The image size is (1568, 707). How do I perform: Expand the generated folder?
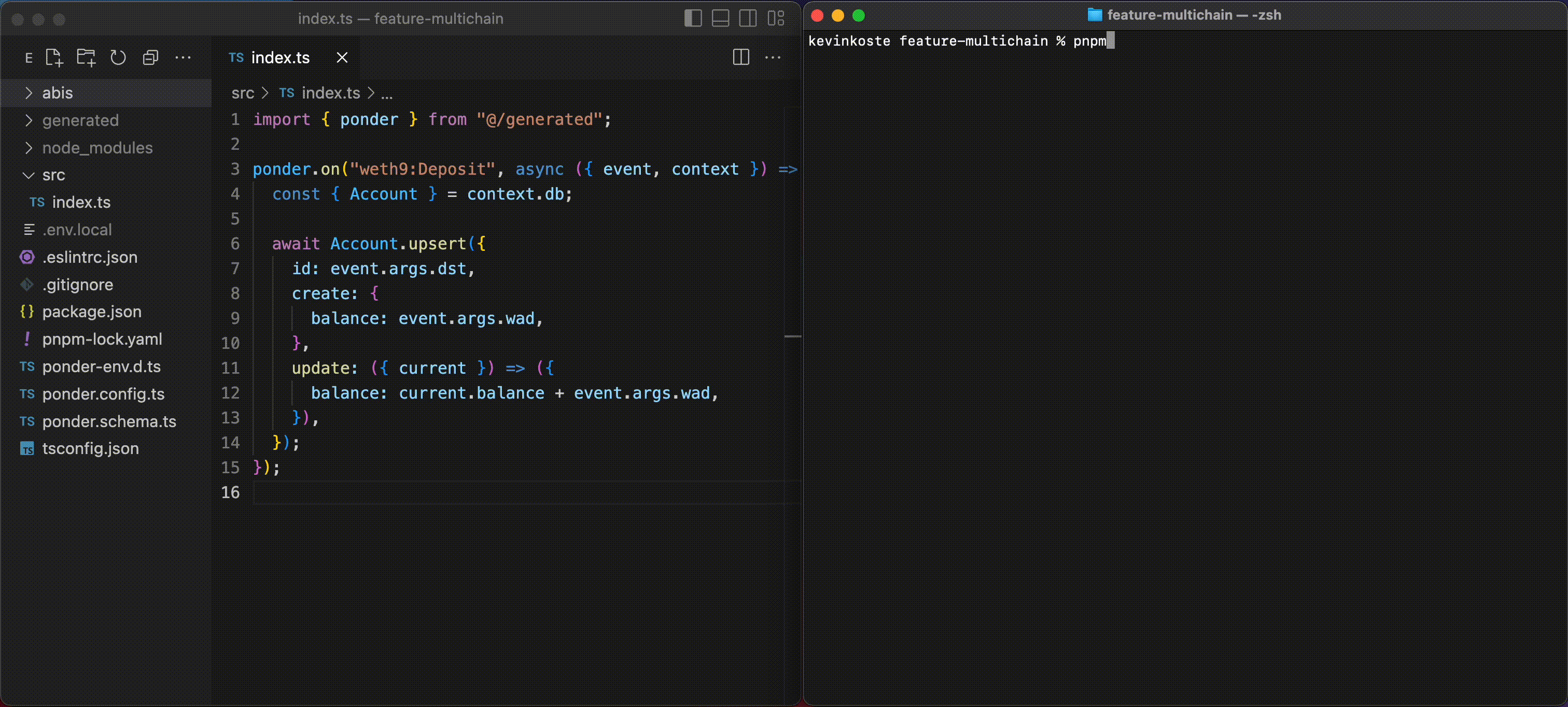coord(81,120)
